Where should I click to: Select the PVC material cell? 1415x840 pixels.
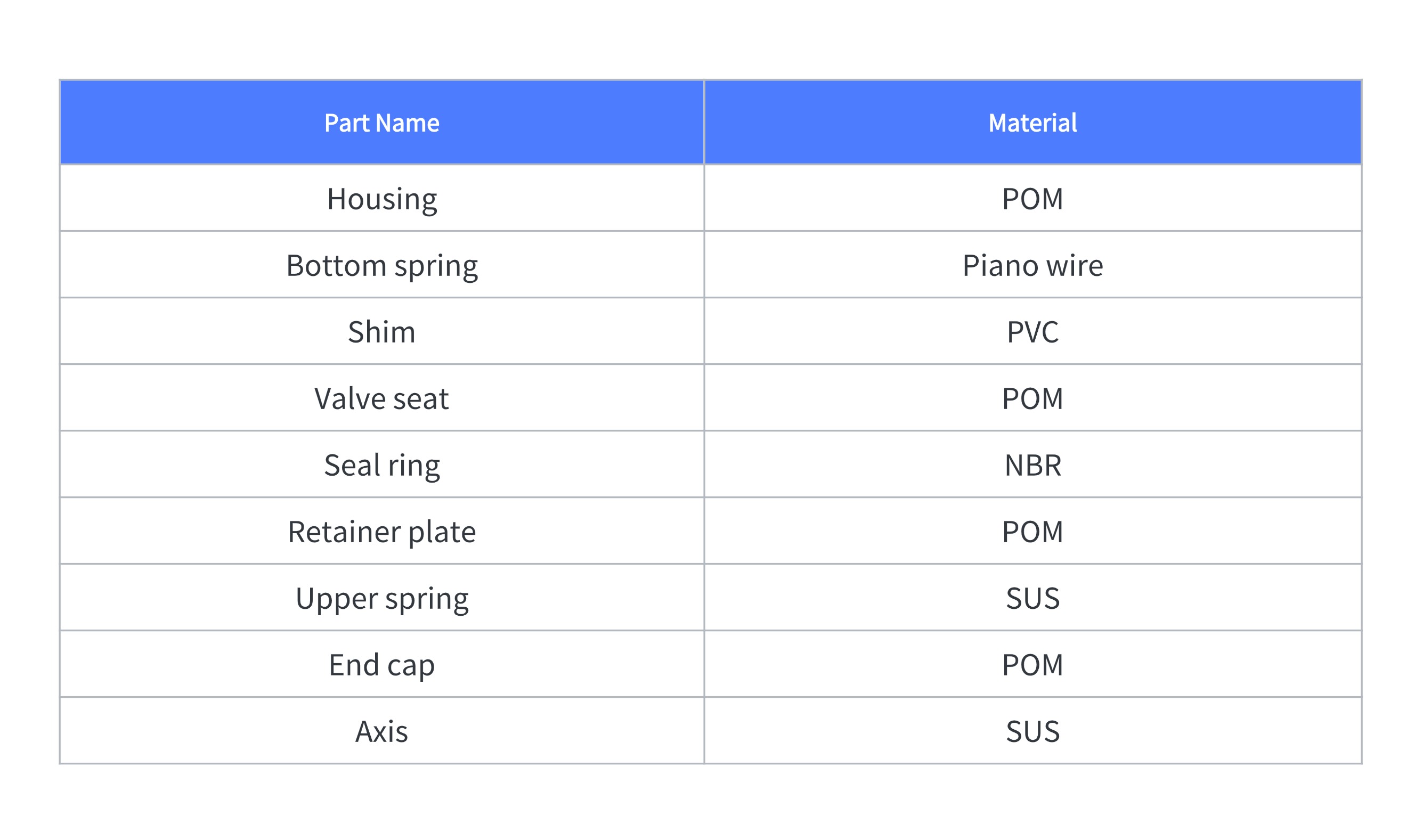[1033, 331]
